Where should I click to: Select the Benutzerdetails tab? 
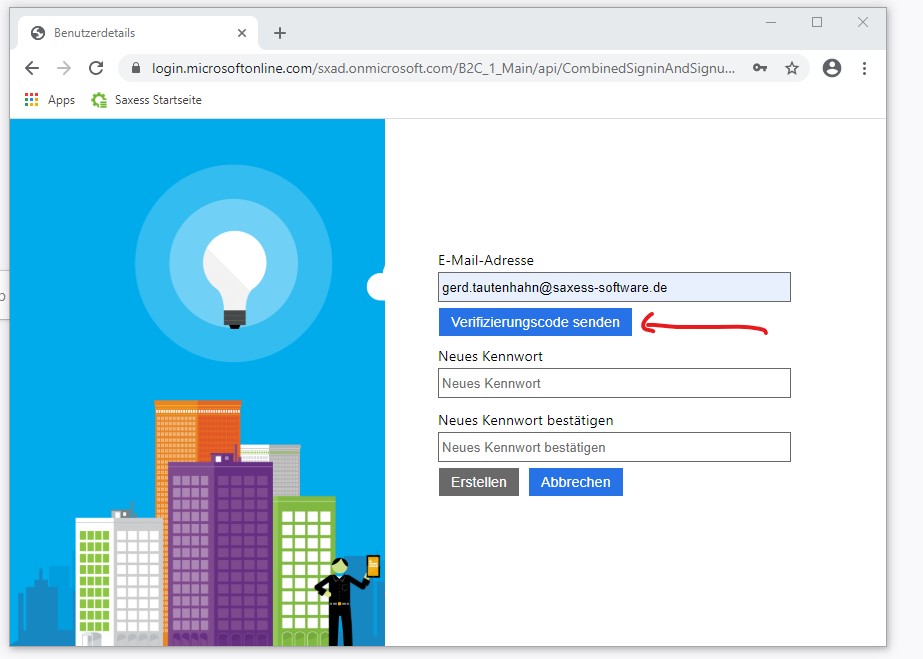130,33
